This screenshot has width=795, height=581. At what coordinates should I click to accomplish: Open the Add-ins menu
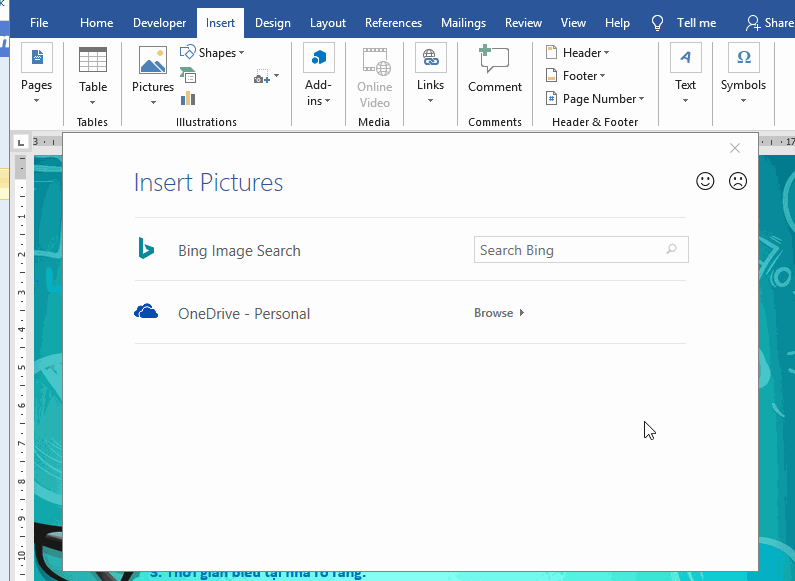318,75
